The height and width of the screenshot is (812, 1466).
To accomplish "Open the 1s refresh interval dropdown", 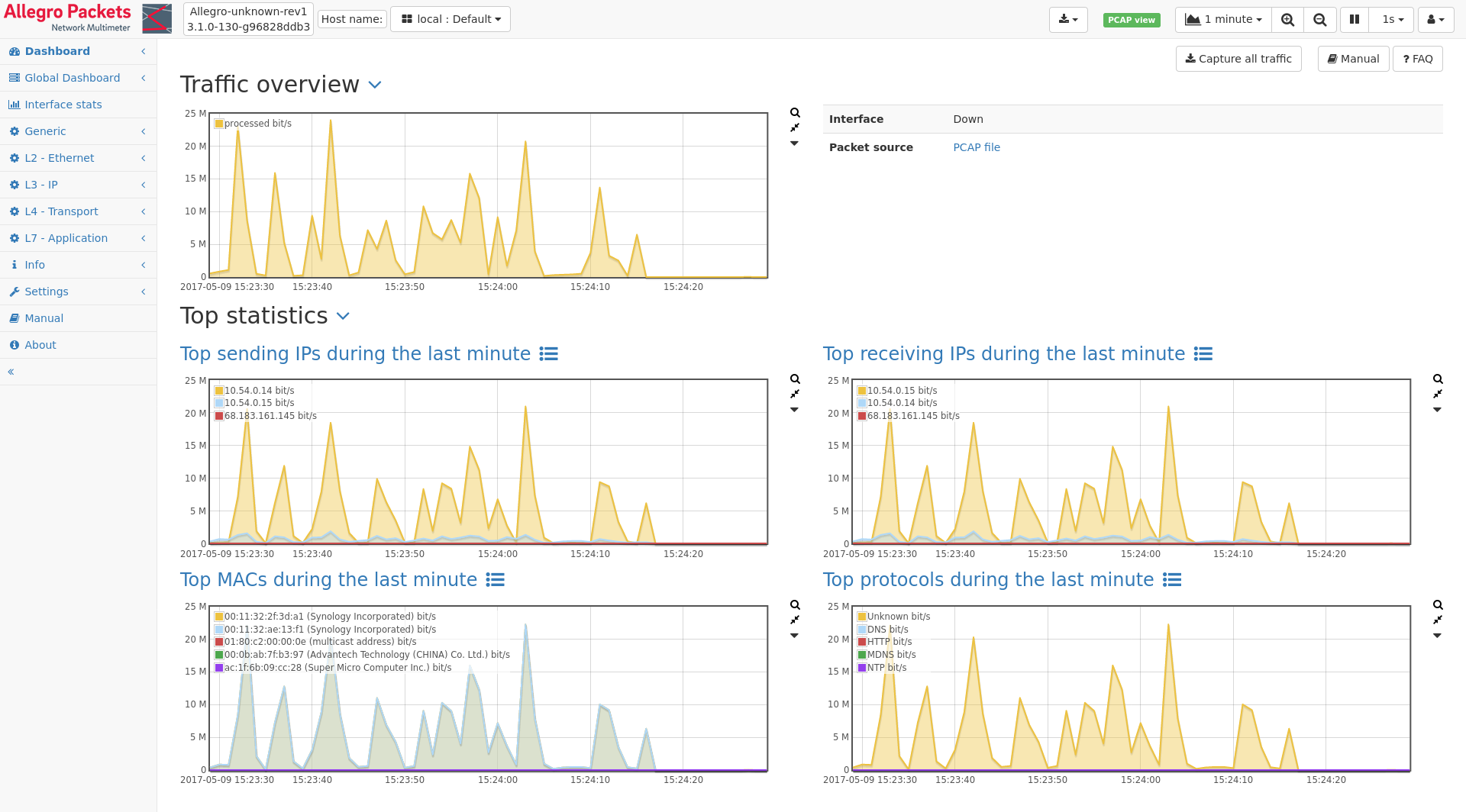I will [1392, 19].
